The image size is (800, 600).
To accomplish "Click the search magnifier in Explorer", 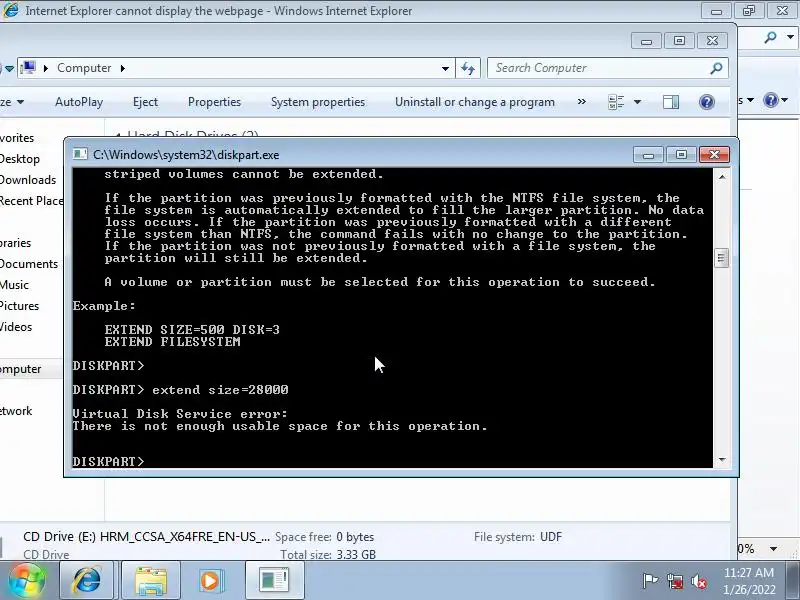I will coord(716,68).
